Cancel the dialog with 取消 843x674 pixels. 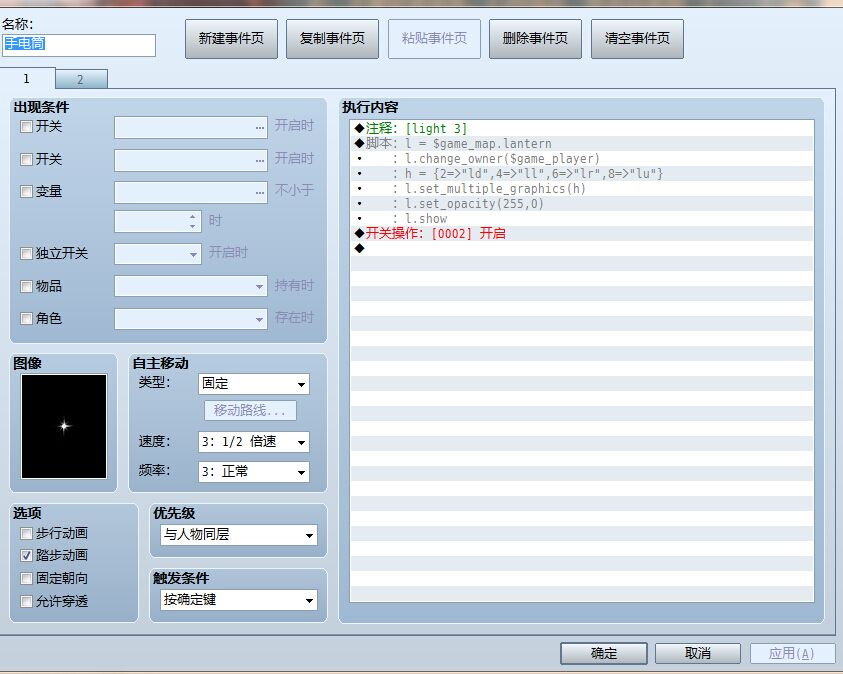click(698, 654)
